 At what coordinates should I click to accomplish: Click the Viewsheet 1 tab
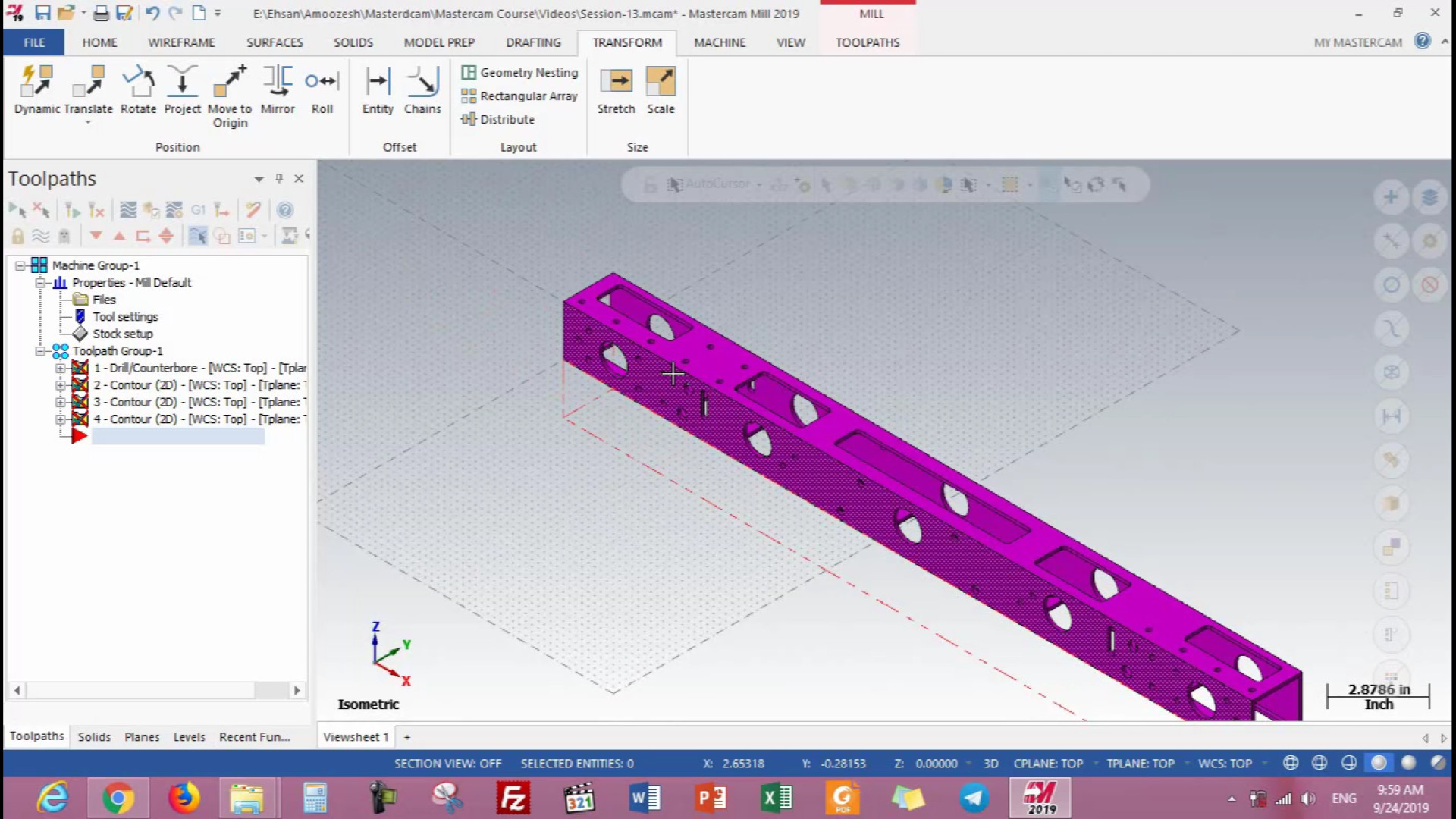pos(355,736)
